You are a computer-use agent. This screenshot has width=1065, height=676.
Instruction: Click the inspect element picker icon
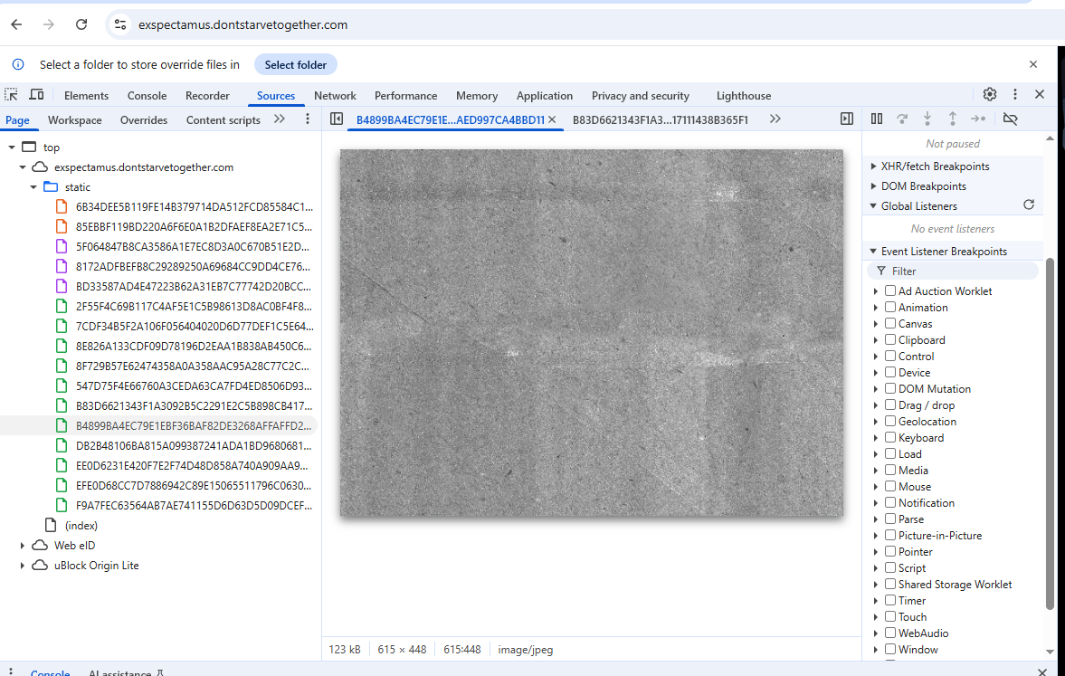[x=11, y=95]
